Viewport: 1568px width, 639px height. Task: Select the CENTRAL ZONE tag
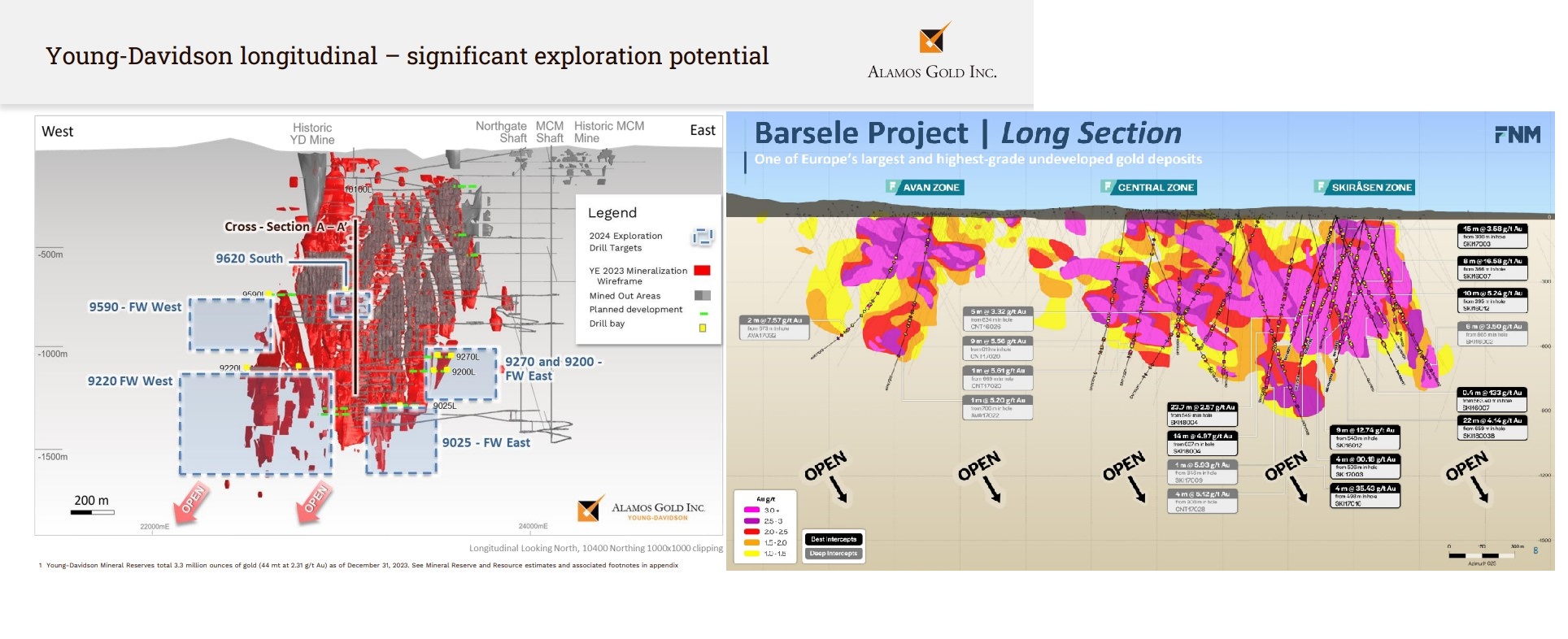[x=1148, y=188]
